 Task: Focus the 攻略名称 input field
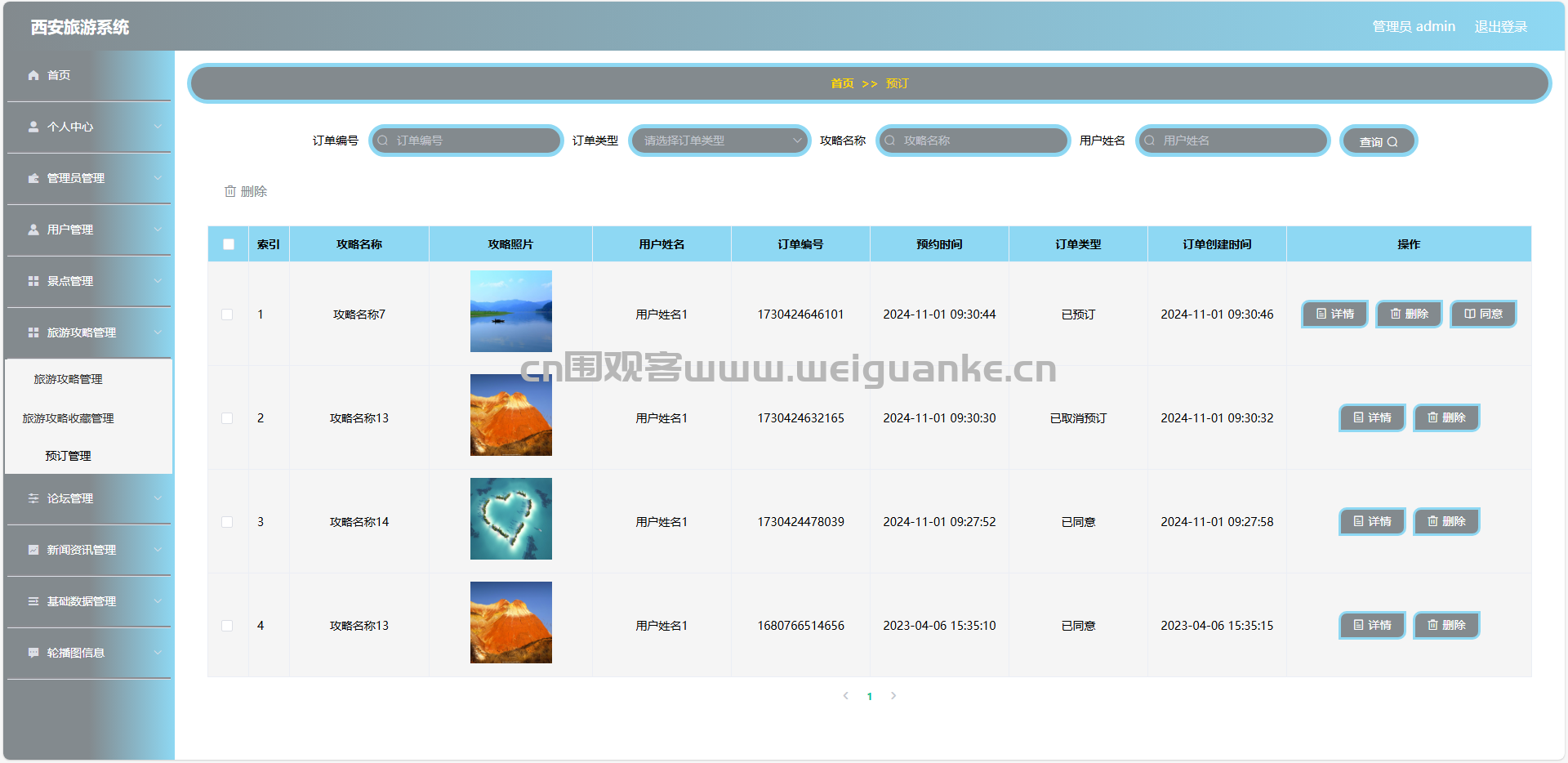[x=973, y=141]
